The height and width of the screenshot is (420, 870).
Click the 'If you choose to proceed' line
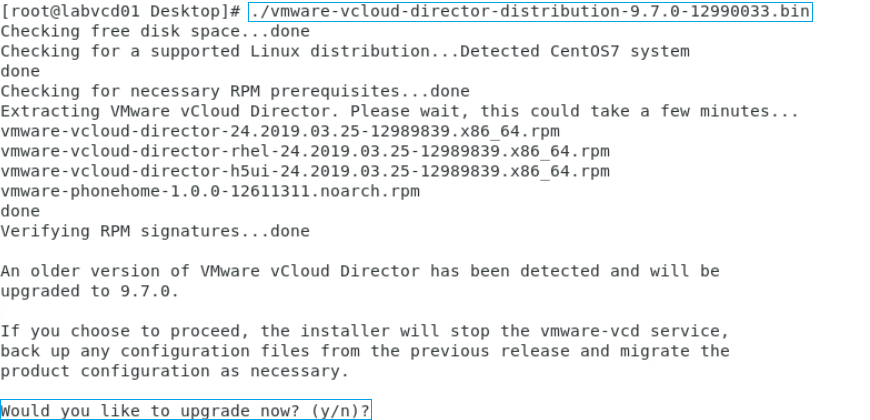coord(365,331)
